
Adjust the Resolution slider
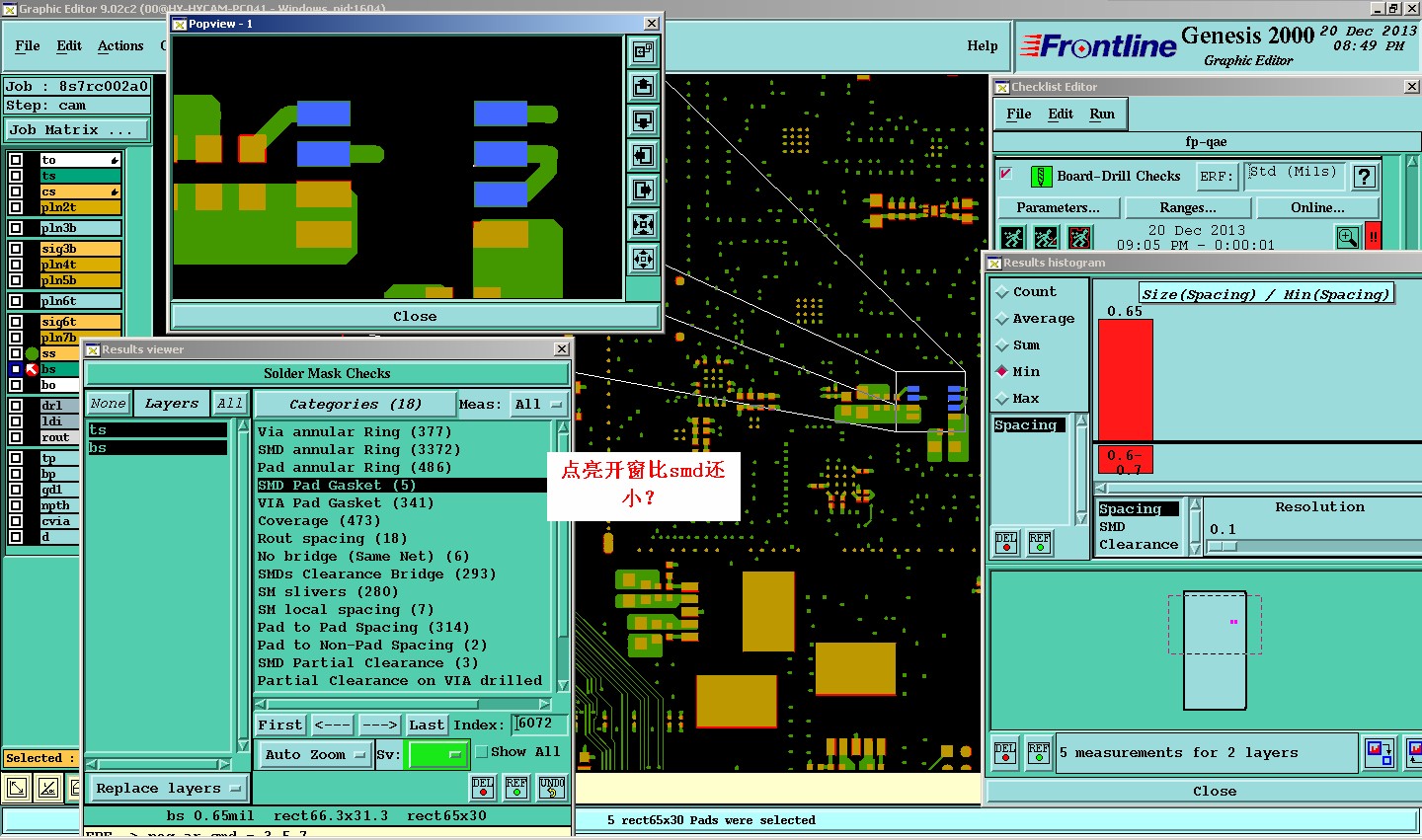coord(1222,546)
